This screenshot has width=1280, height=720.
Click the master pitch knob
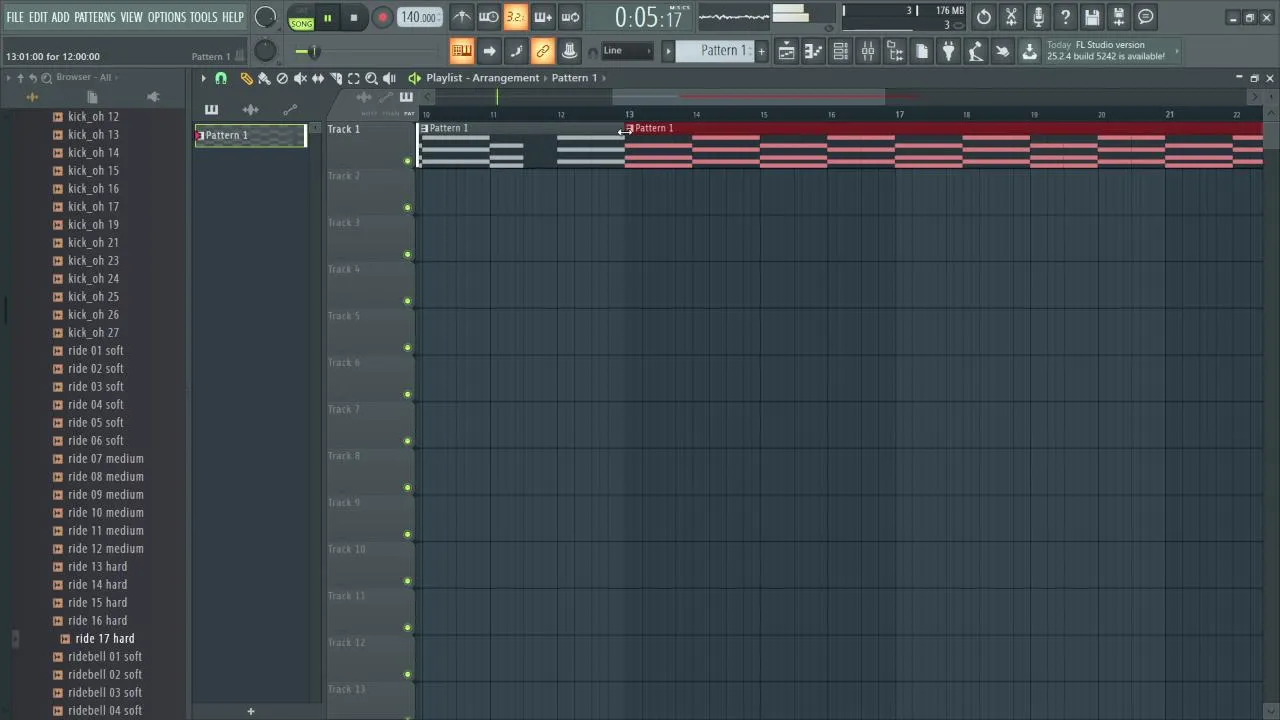click(265, 51)
